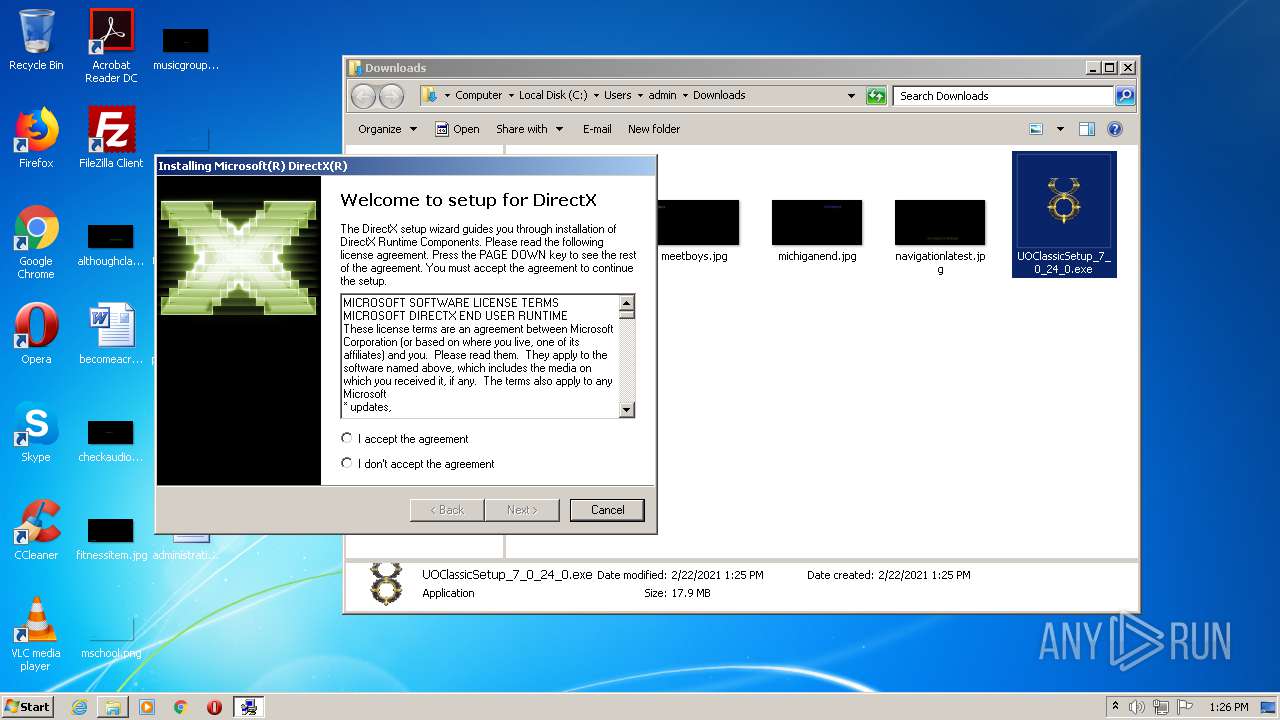Open Windows Explorer taskbar button

[x=113, y=707]
